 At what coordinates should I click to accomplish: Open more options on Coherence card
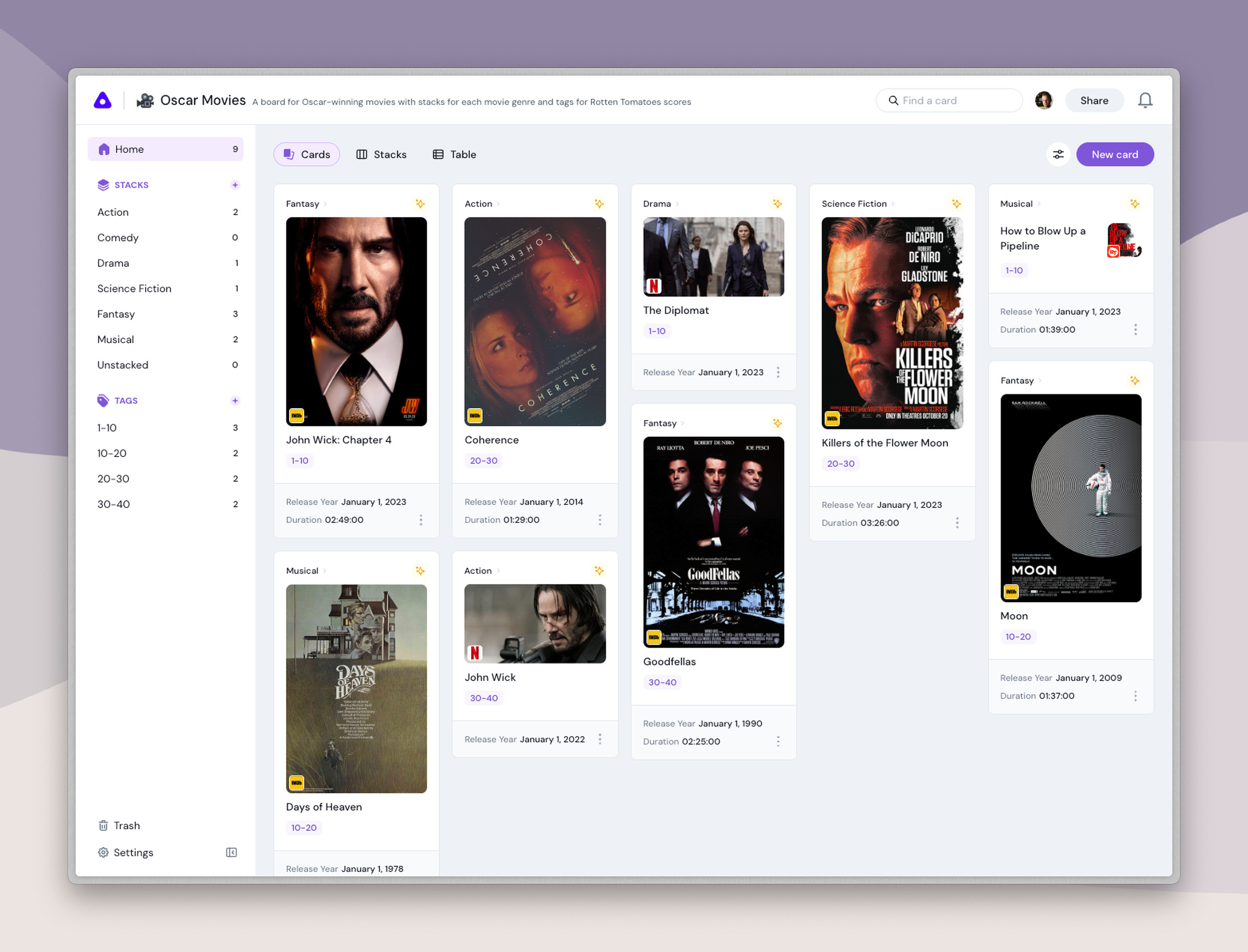point(600,519)
